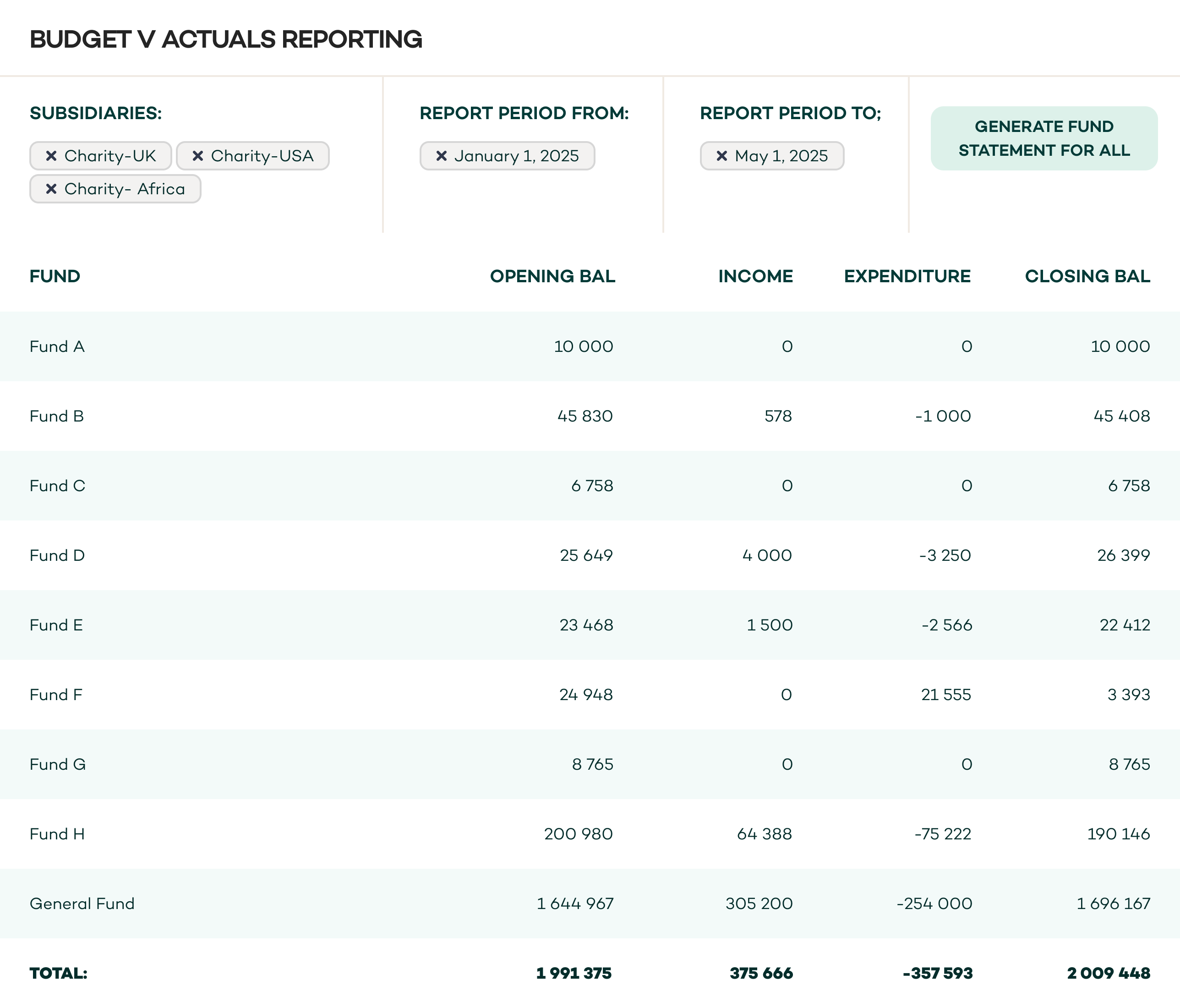Sort by Closing Bal column header
The image size is (1180, 1008).
pyautogui.click(x=1087, y=276)
